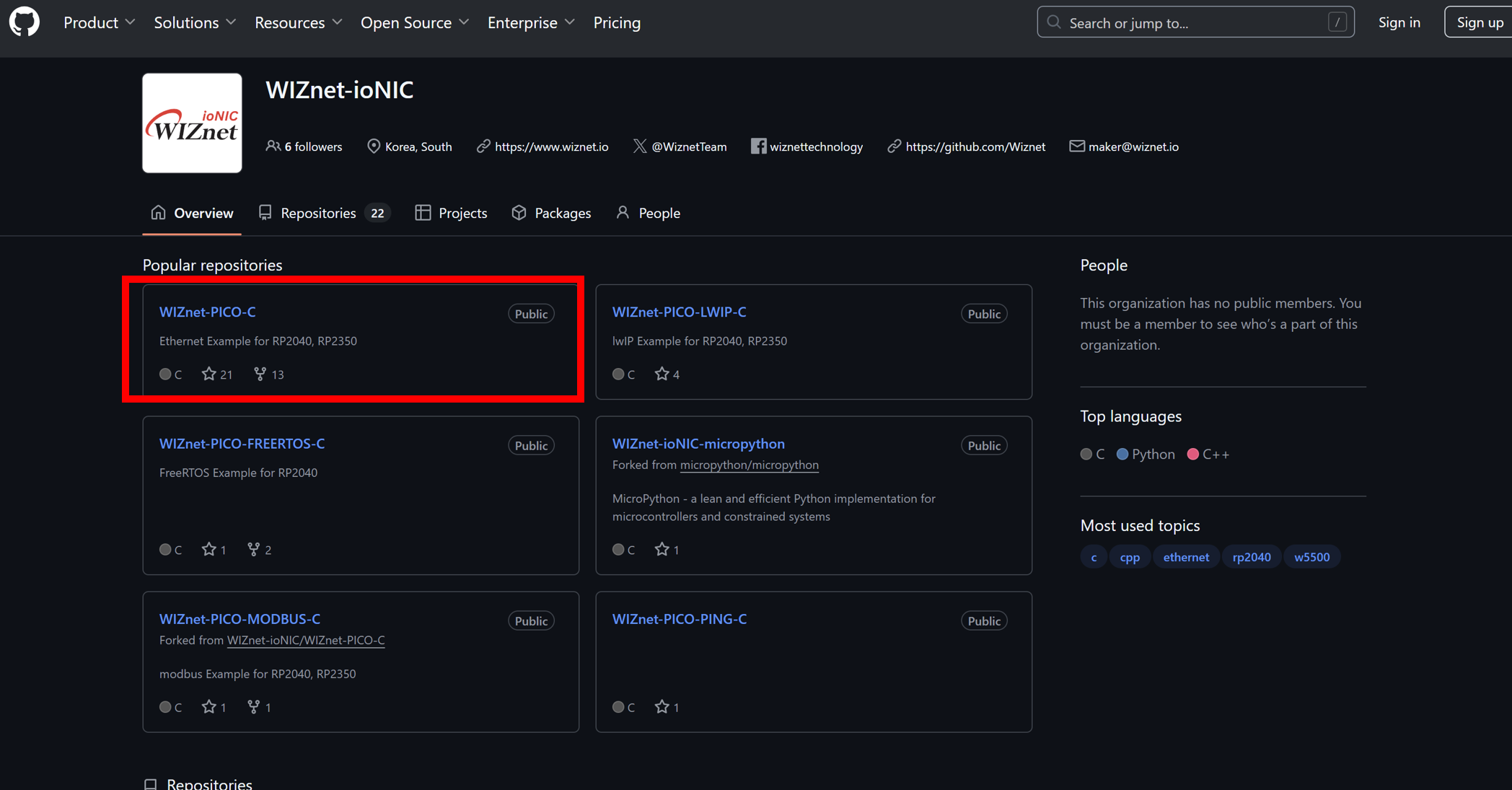
Task: View the 6 followers list
Action: 304,146
